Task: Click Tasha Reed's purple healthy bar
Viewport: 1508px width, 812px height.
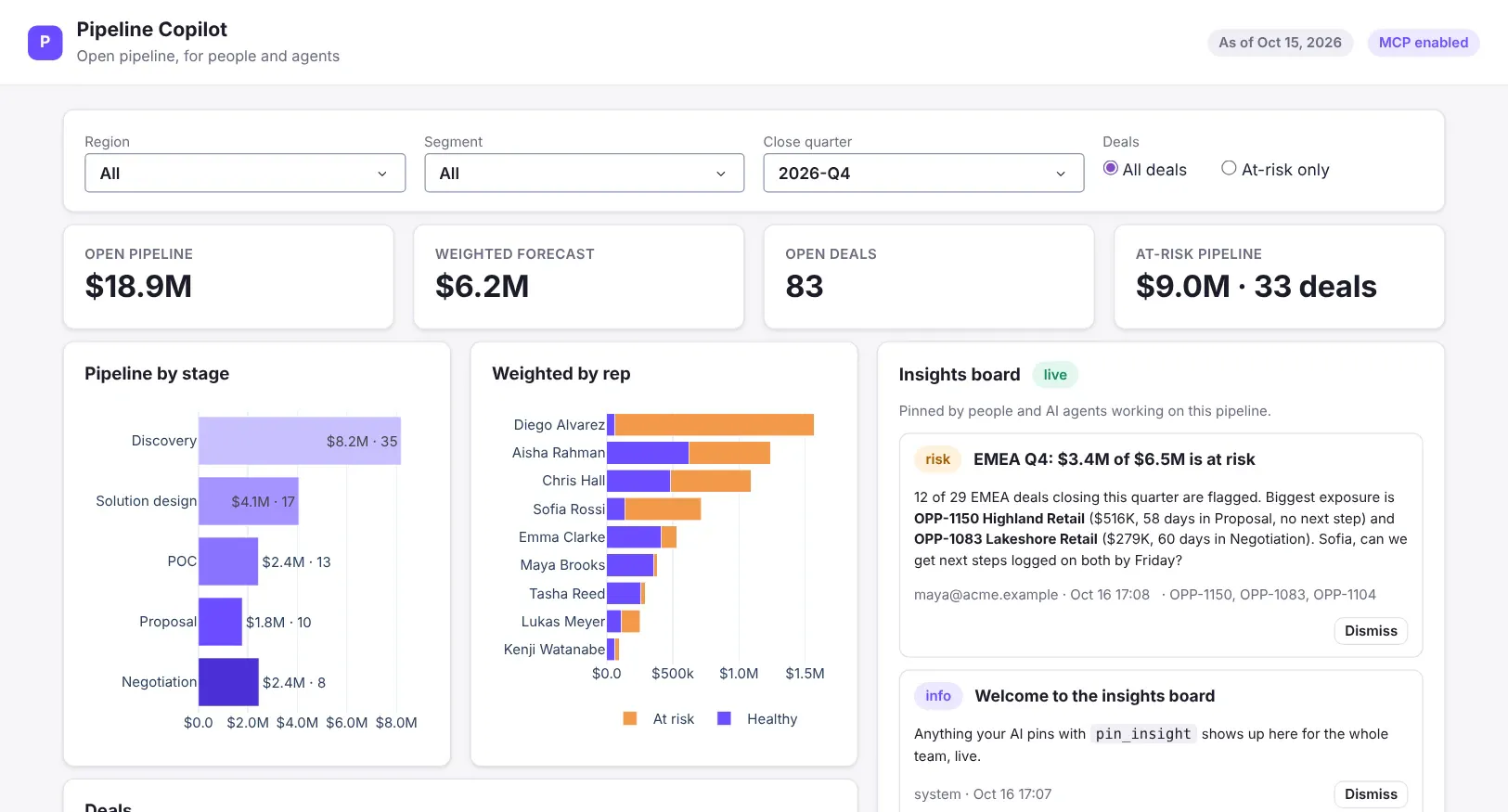Action: click(624, 593)
